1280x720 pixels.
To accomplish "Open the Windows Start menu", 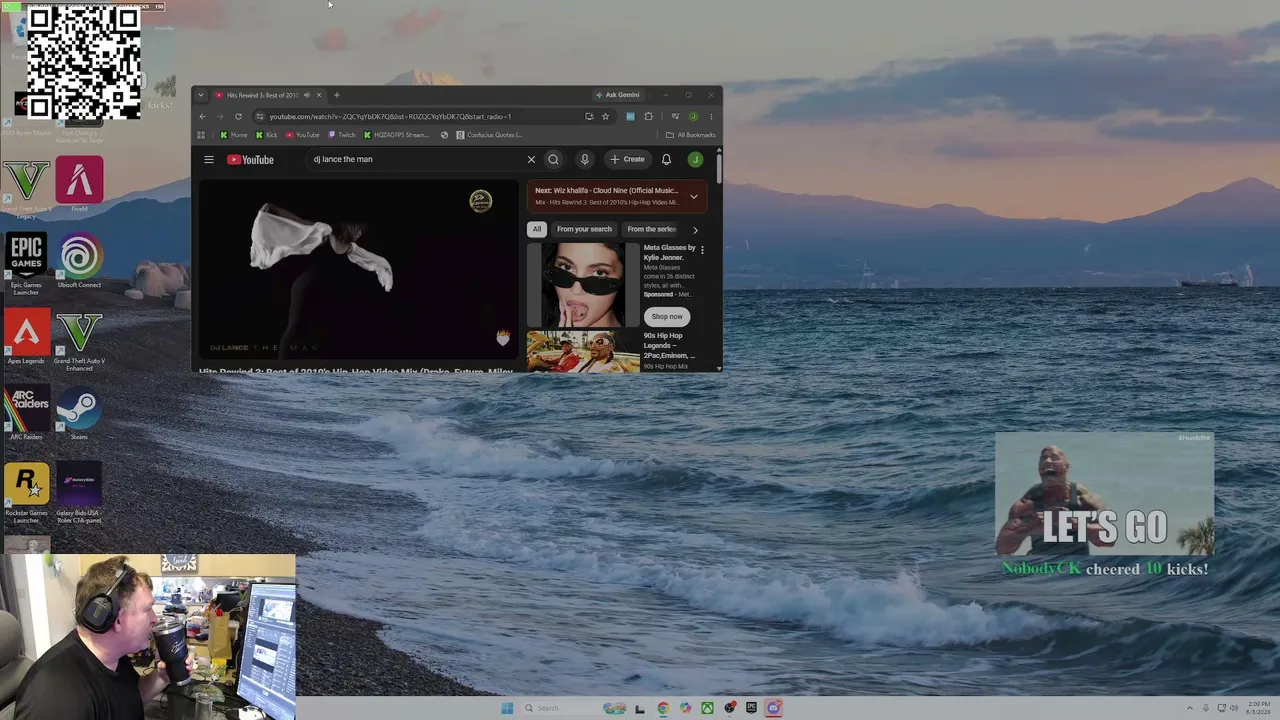I will point(507,708).
